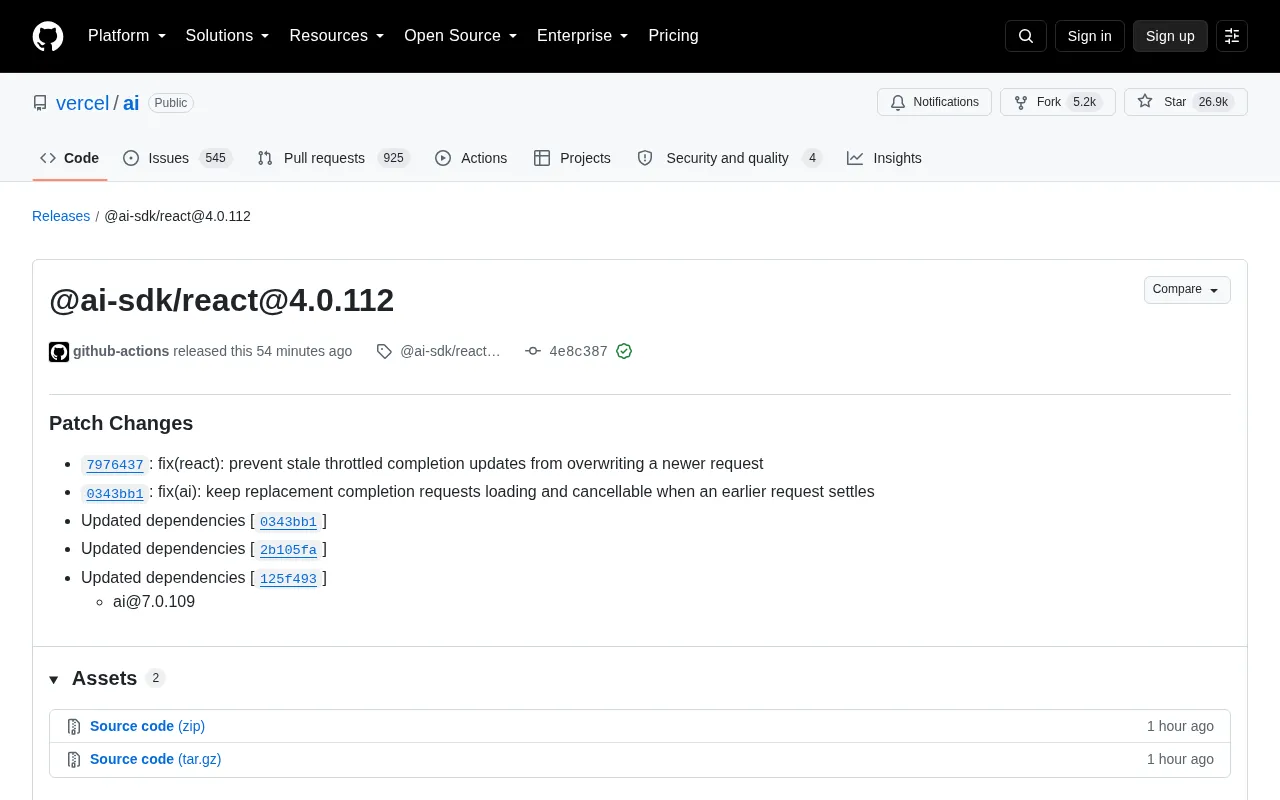Open the ai repository link
The image size is (1280, 800).
(x=131, y=103)
